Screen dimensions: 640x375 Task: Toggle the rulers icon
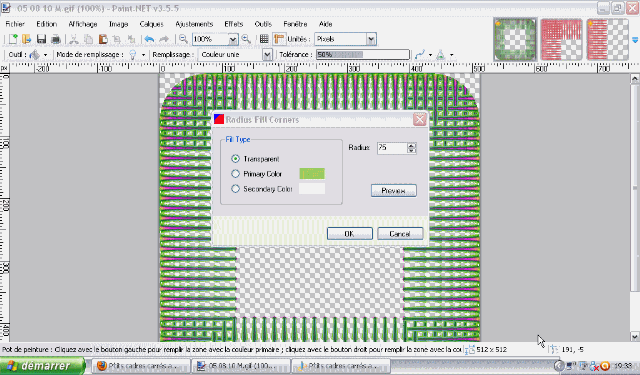pyautogui.click(x=279, y=39)
